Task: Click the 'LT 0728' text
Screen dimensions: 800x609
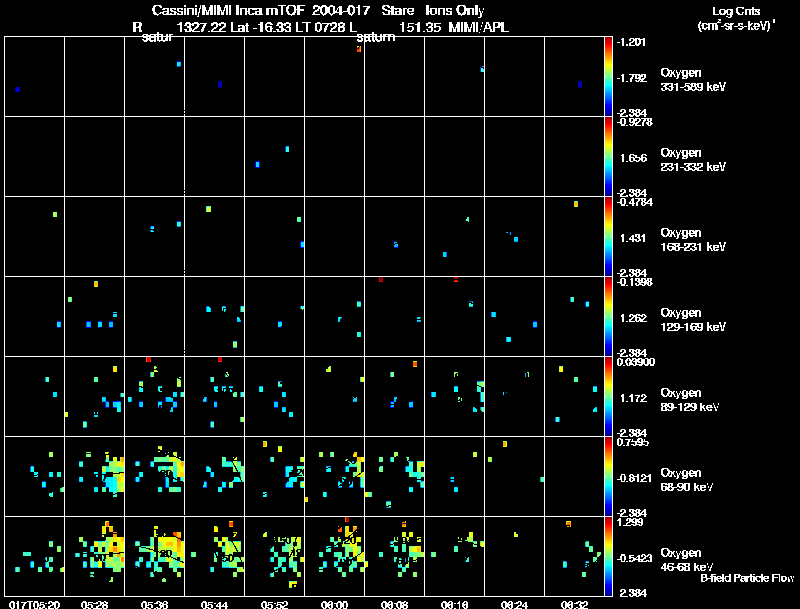Action: click(319, 27)
